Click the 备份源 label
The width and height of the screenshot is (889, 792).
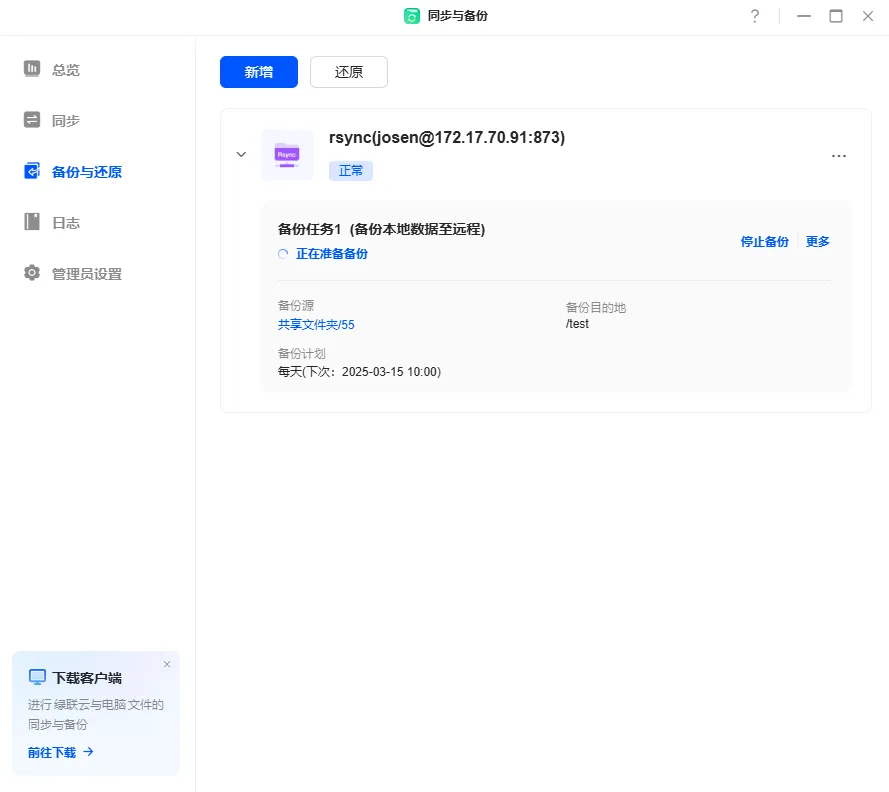click(x=296, y=306)
